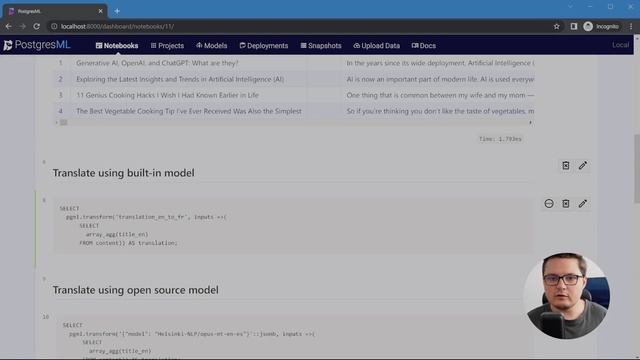
Task: Edit the 'Translate using built-in model' heading cell
Action: pos(582,165)
